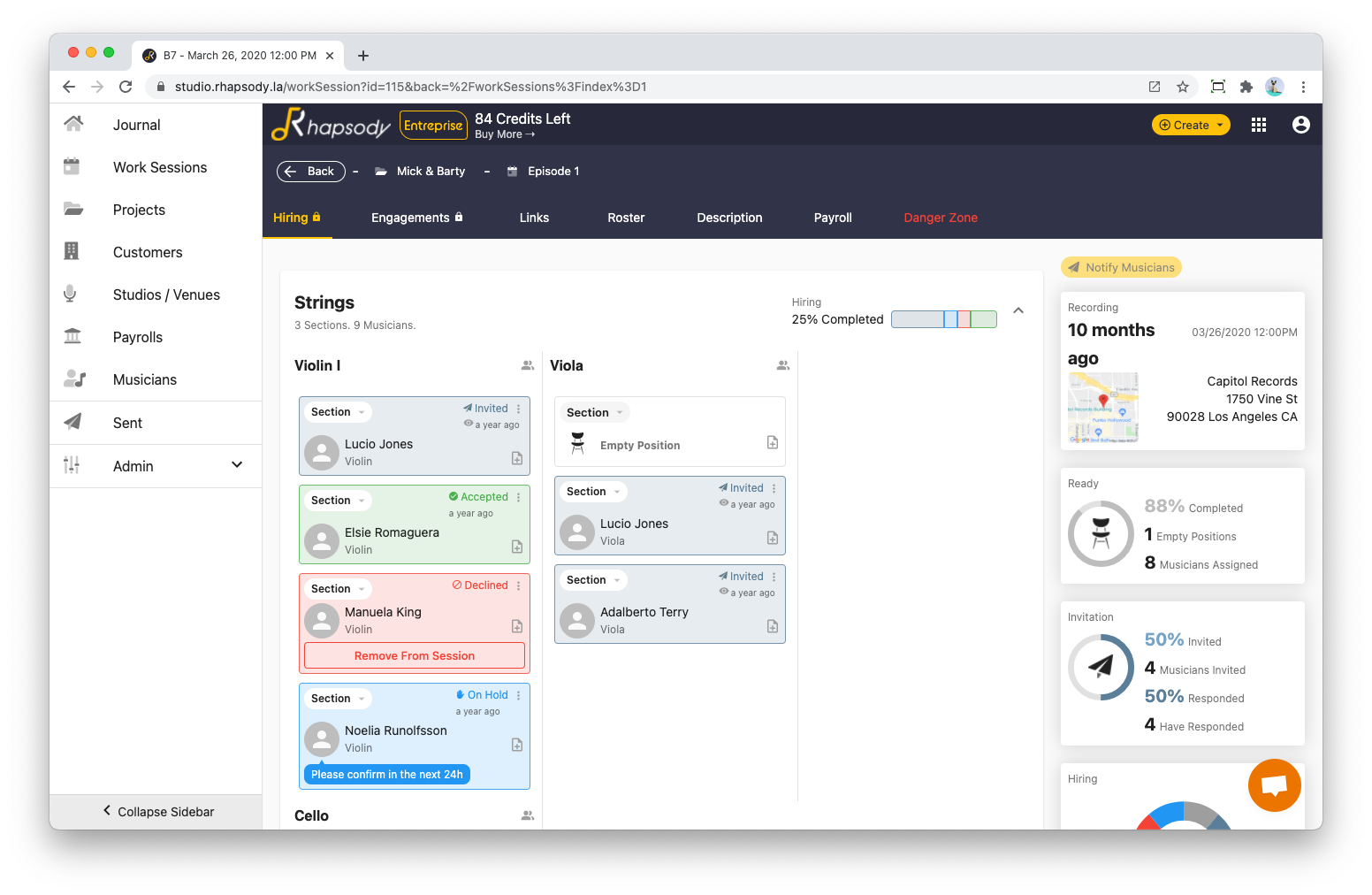Open three-dot menu on Manuela King card
1372x895 pixels.
519,585
